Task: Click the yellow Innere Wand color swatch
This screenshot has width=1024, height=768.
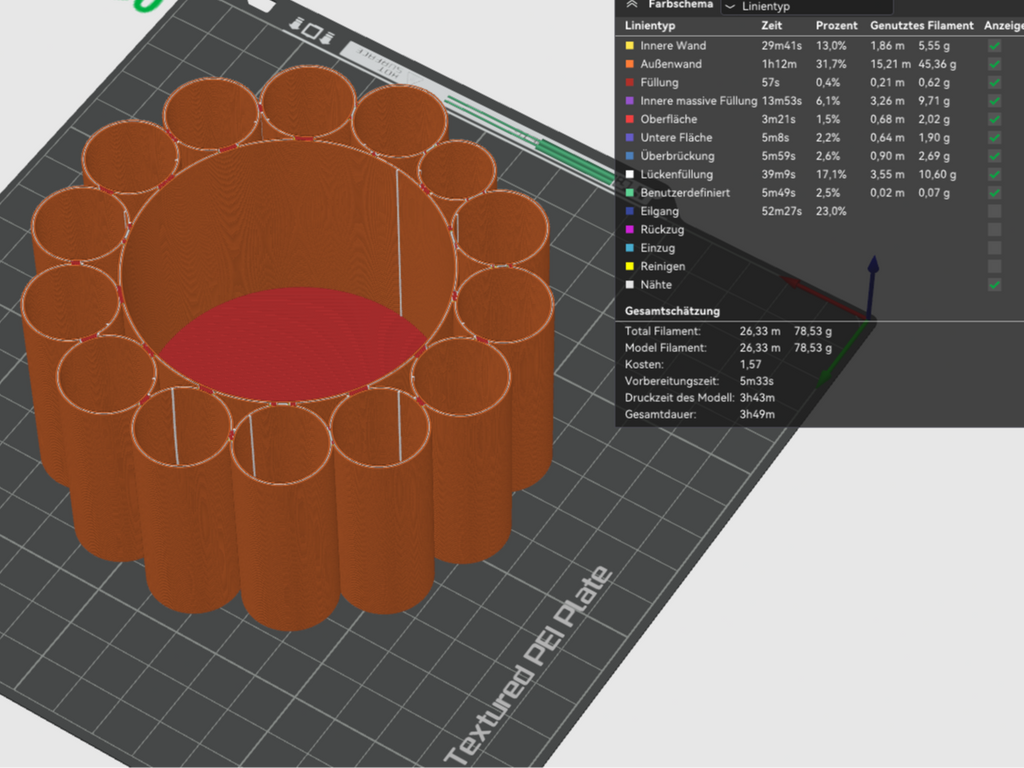Action: pos(630,46)
